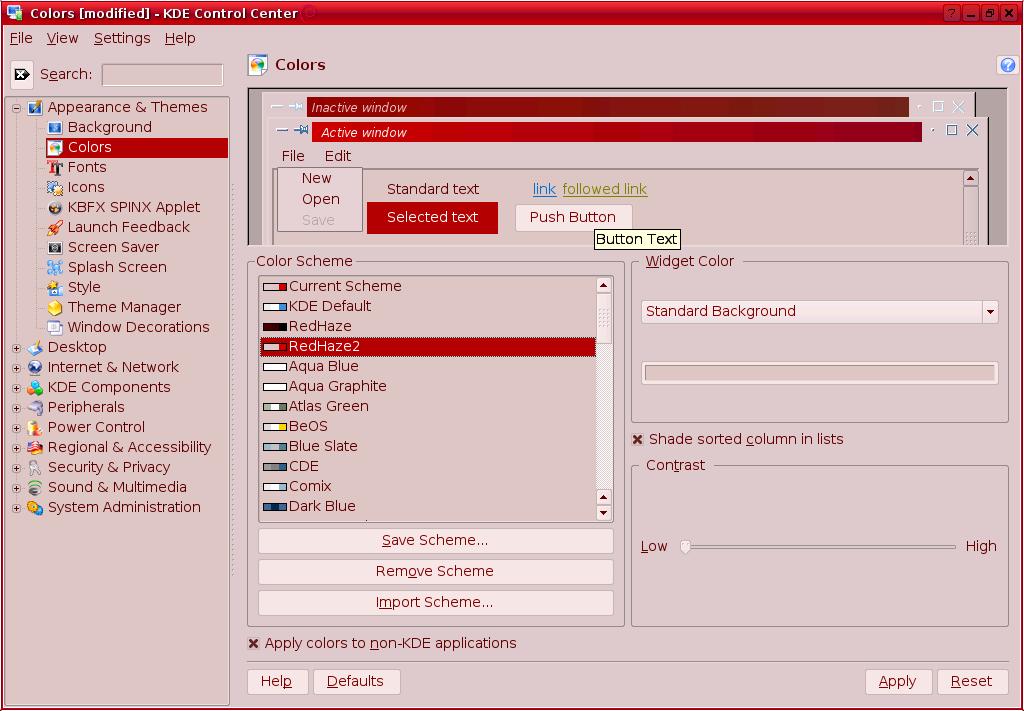Image resolution: width=1024 pixels, height=711 pixels.
Task: Click the Security & Privacy icon
Action: (35, 467)
